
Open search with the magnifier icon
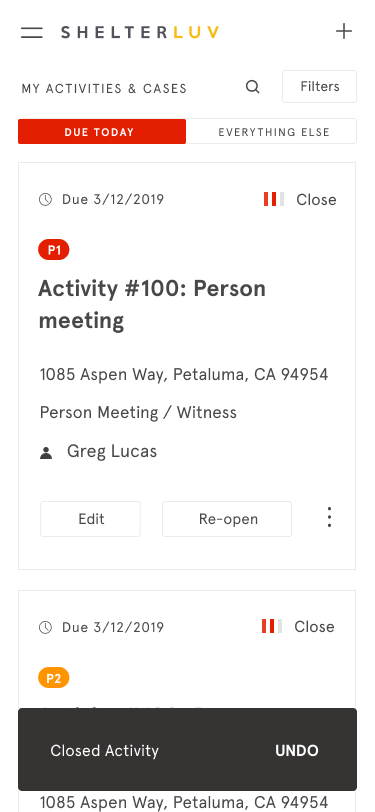click(x=252, y=86)
